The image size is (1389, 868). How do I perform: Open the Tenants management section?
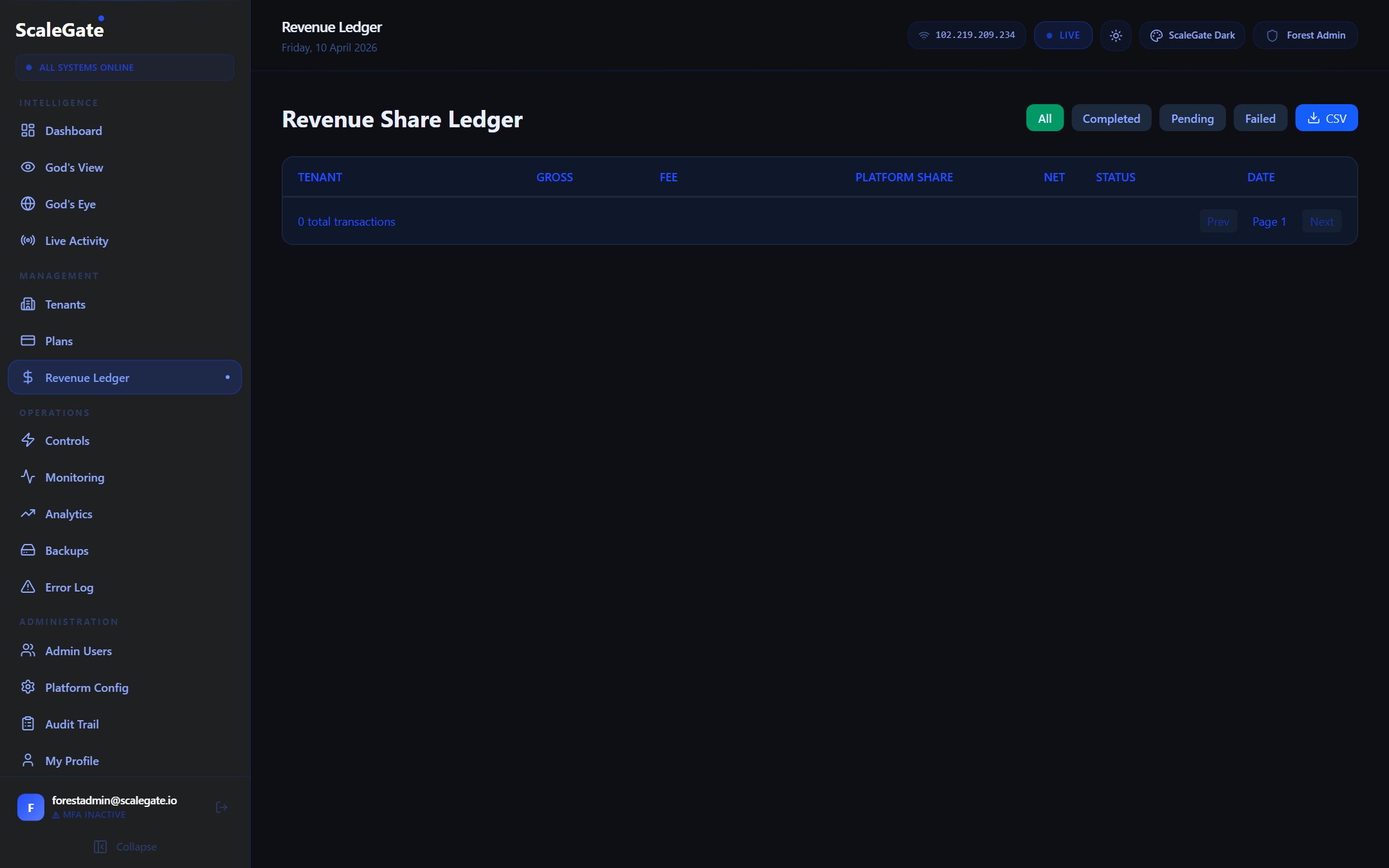65,304
